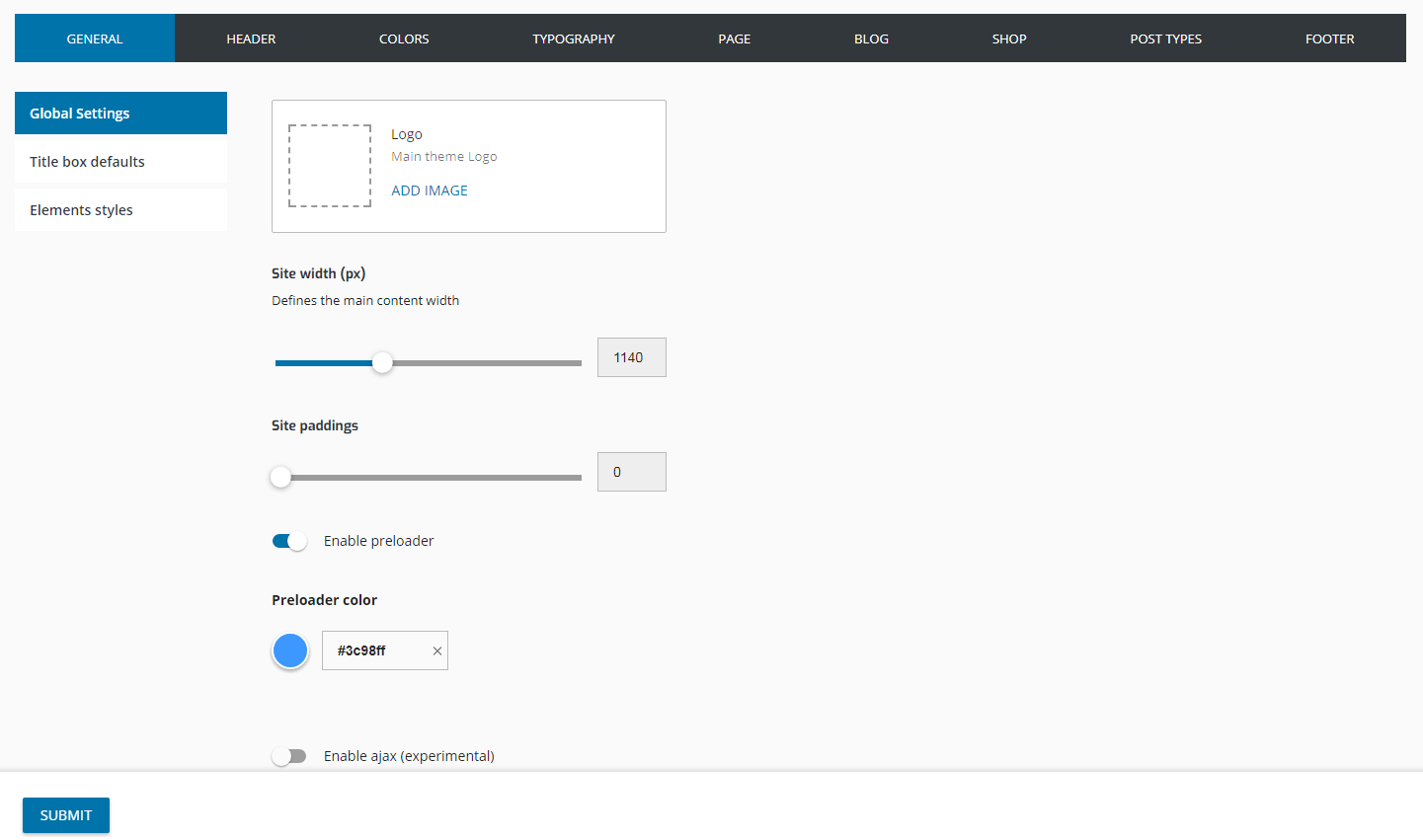Open the Page settings tab
Screen dimensions: 1423x840
[734, 38]
